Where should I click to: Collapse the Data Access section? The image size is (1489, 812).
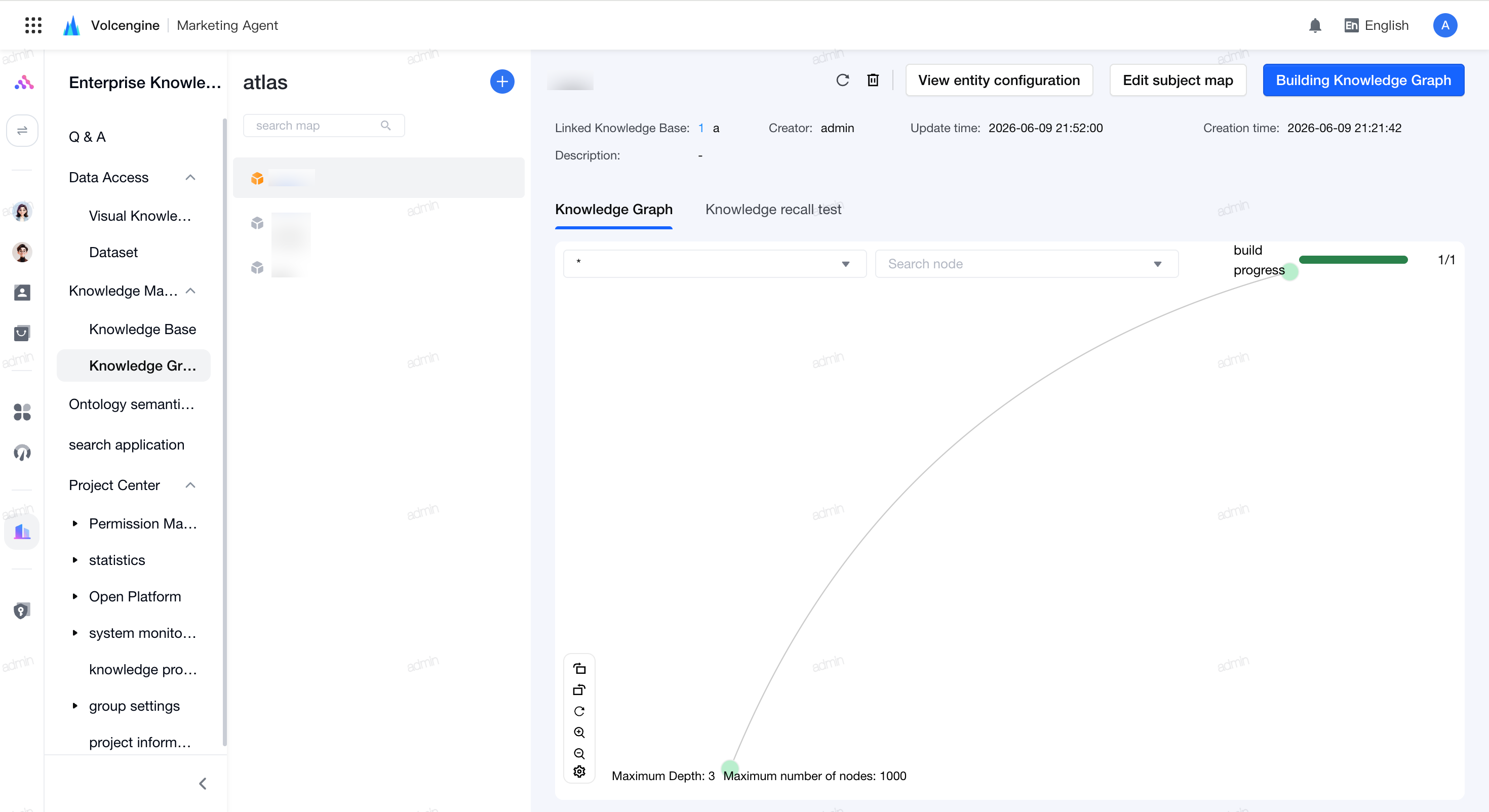pos(190,177)
